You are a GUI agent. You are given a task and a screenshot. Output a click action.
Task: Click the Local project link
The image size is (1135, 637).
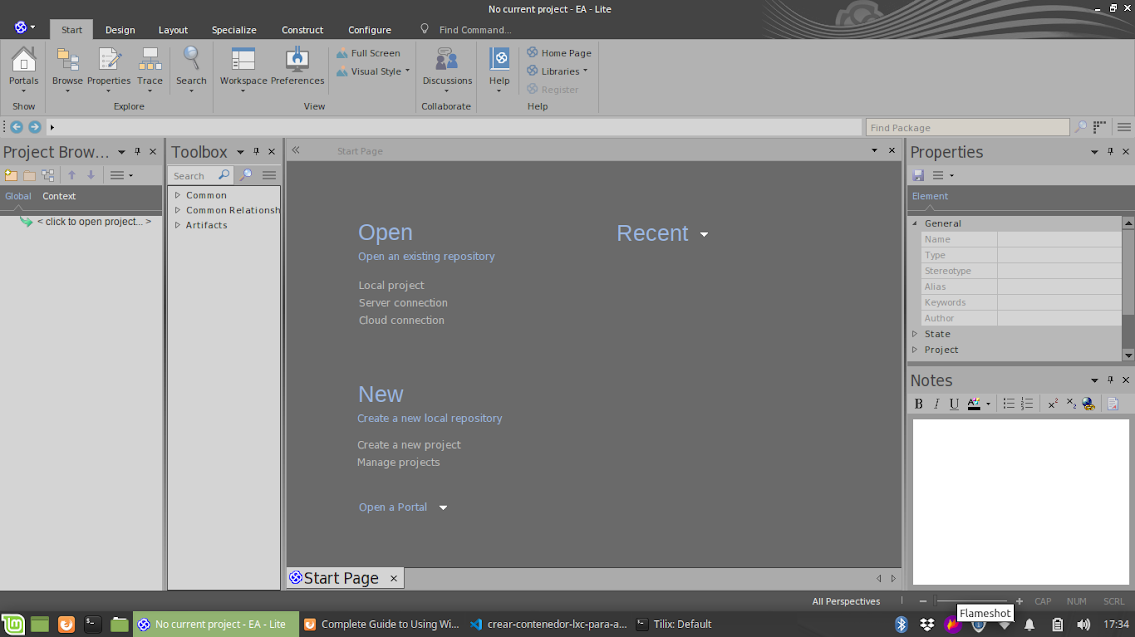[x=391, y=285]
